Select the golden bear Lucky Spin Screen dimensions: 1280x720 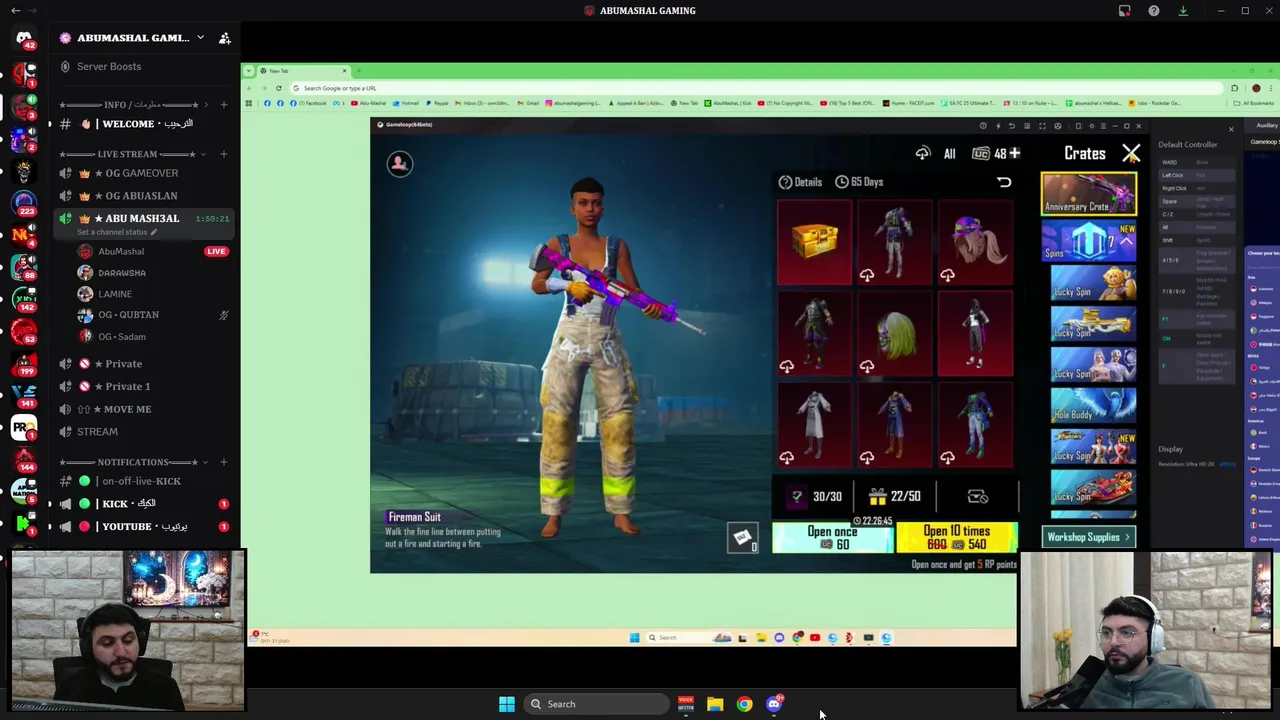pyautogui.click(x=1093, y=282)
